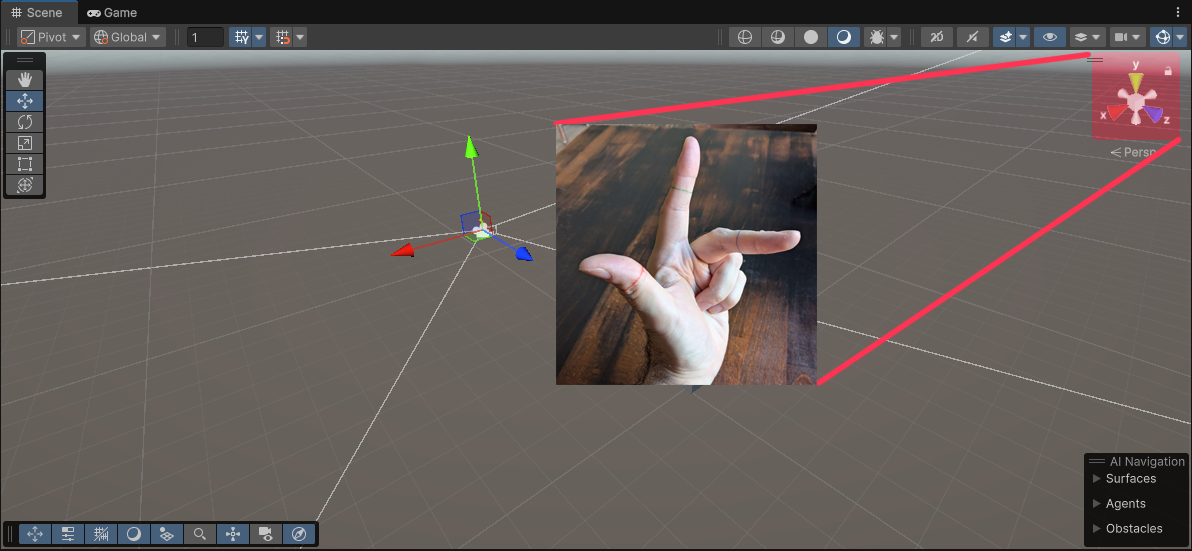
Task: Open the Pivot handle position dropdown
Action: (x=51, y=37)
